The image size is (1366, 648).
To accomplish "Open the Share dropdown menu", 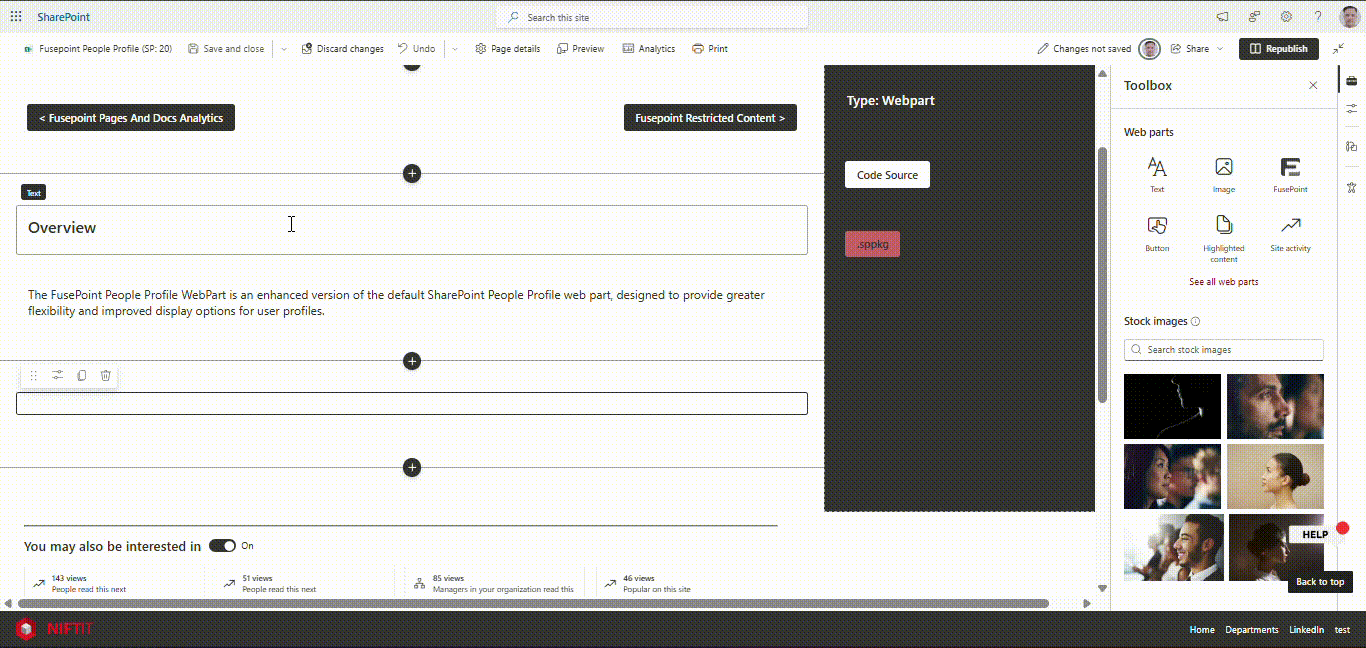I will (1197, 49).
